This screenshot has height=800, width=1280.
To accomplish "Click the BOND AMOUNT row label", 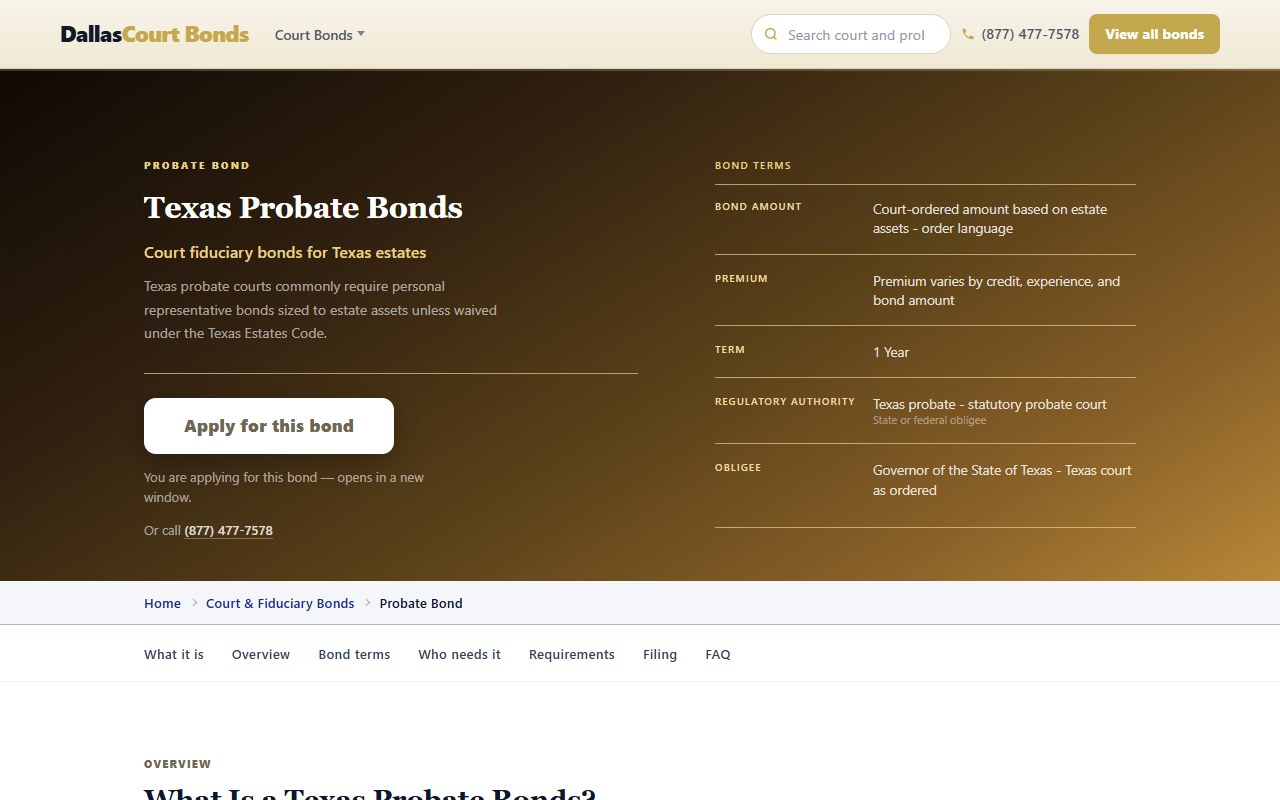I will [x=758, y=207].
